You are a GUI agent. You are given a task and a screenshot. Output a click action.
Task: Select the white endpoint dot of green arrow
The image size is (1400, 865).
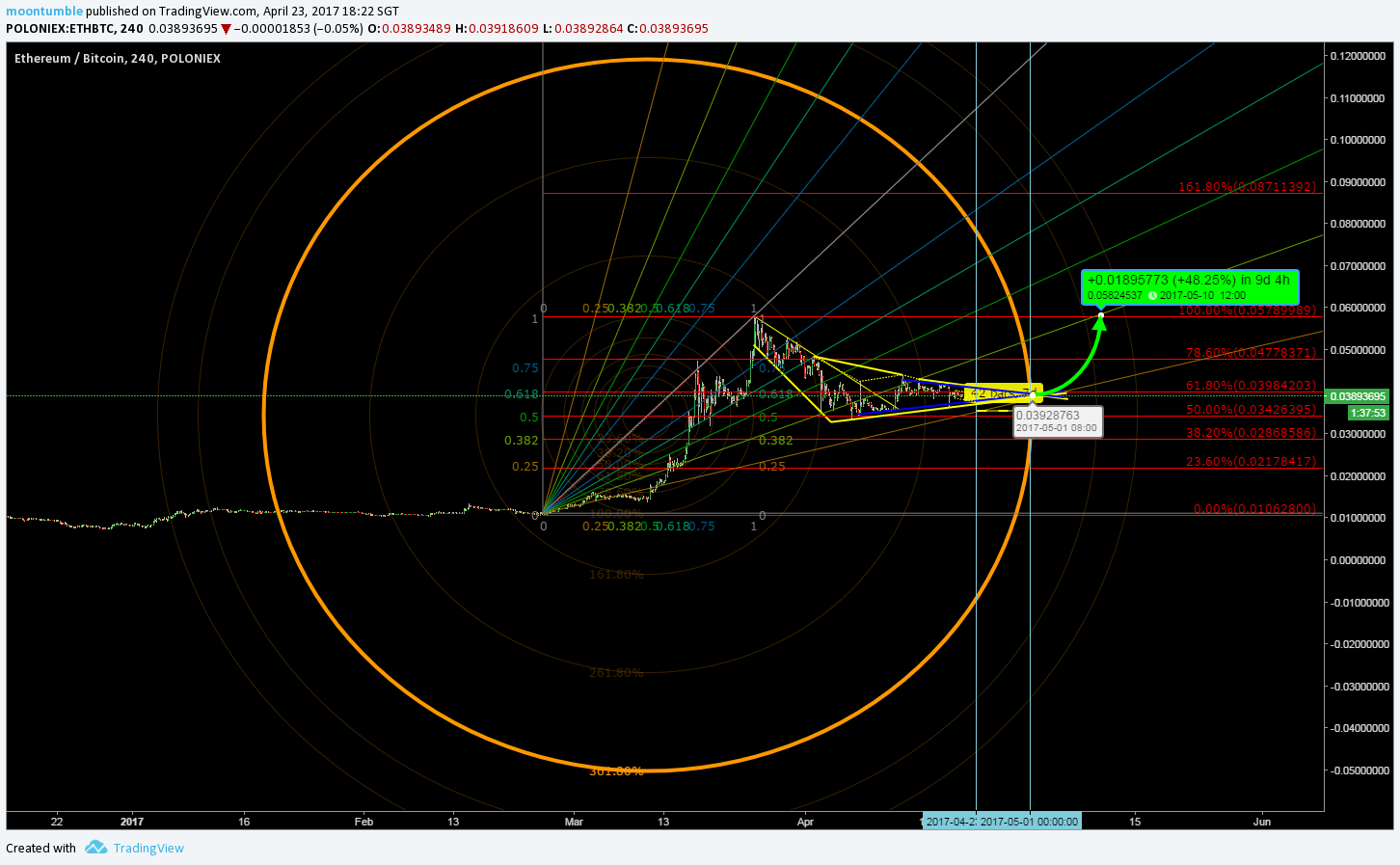[1101, 315]
